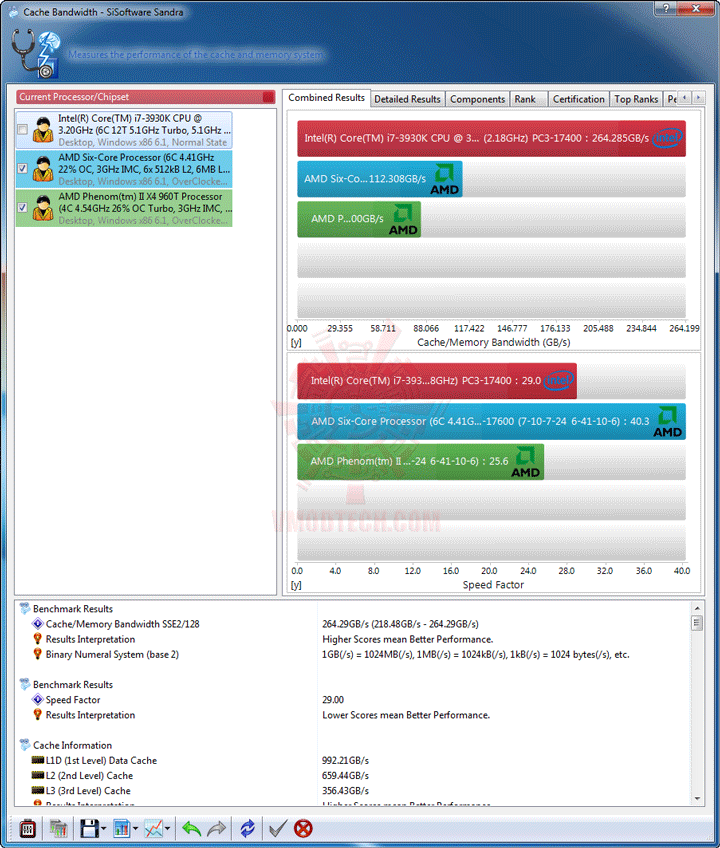
Task: Uncheck the AMD Phenom II X4 960T checkbox
Action: coord(22,208)
